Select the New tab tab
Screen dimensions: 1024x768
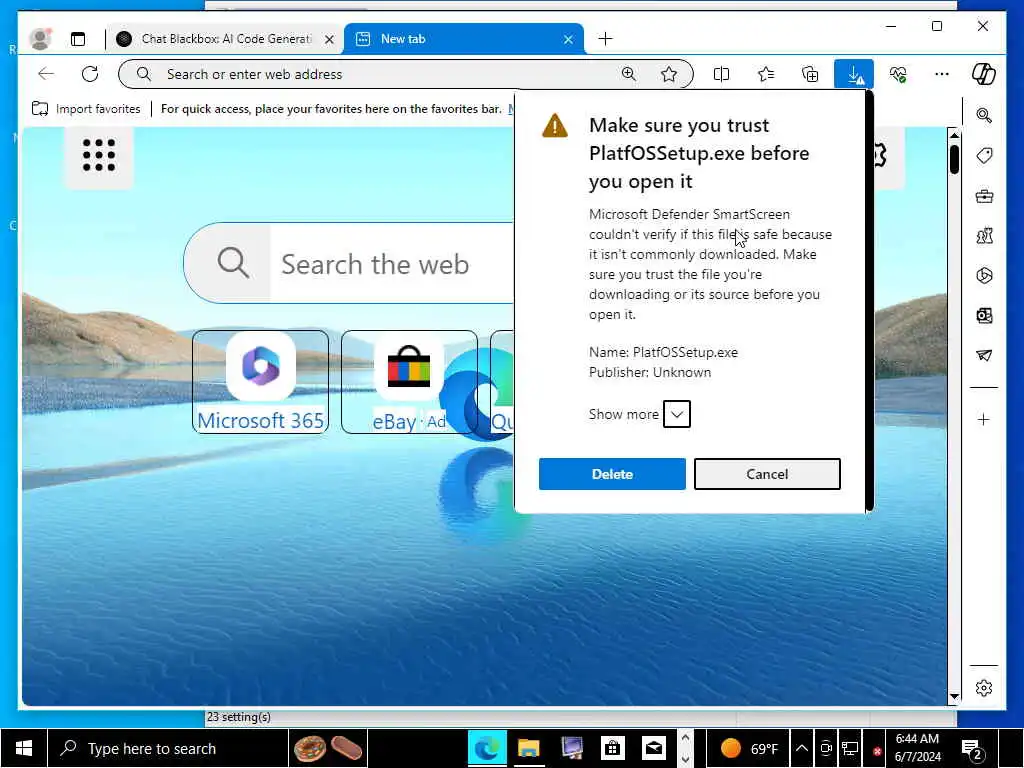464,39
